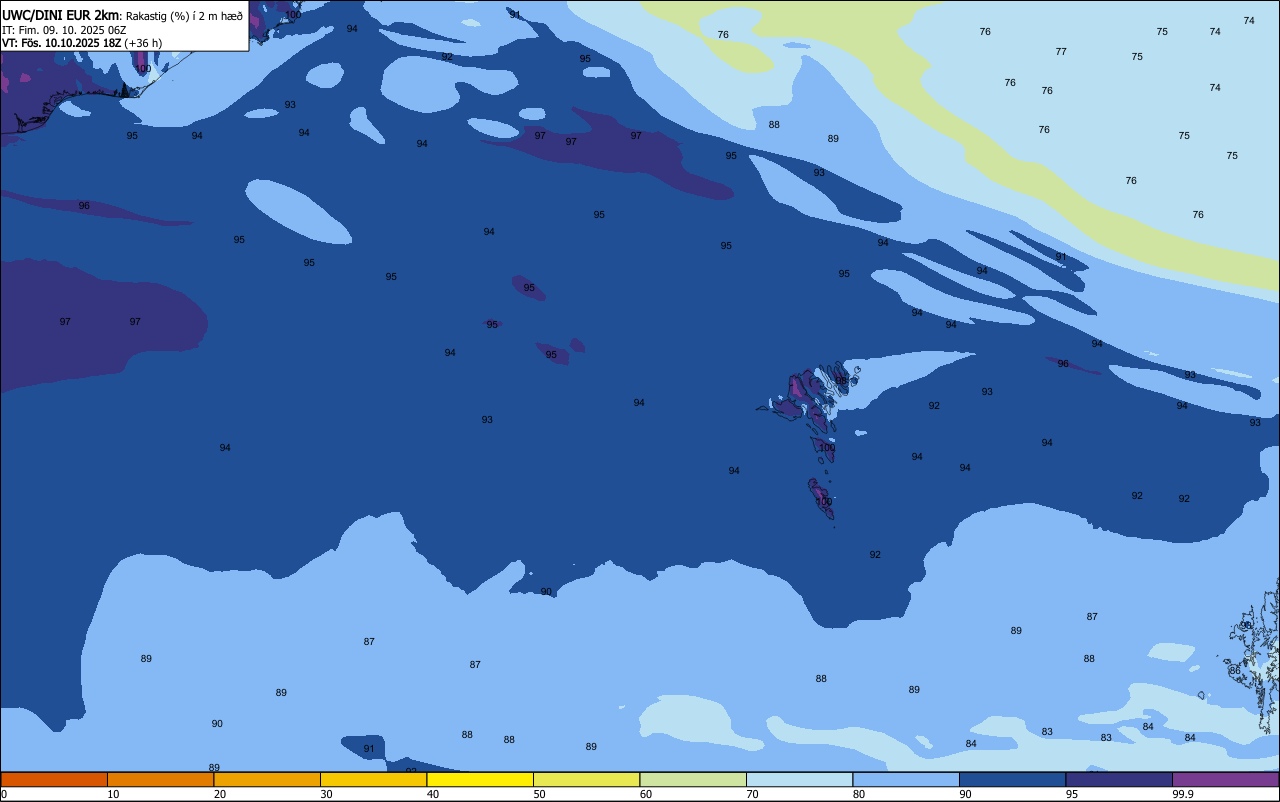Click the '(+36 h)' forecast offset text
The height and width of the screenshot is (802, 1280).
coord(143,43)
